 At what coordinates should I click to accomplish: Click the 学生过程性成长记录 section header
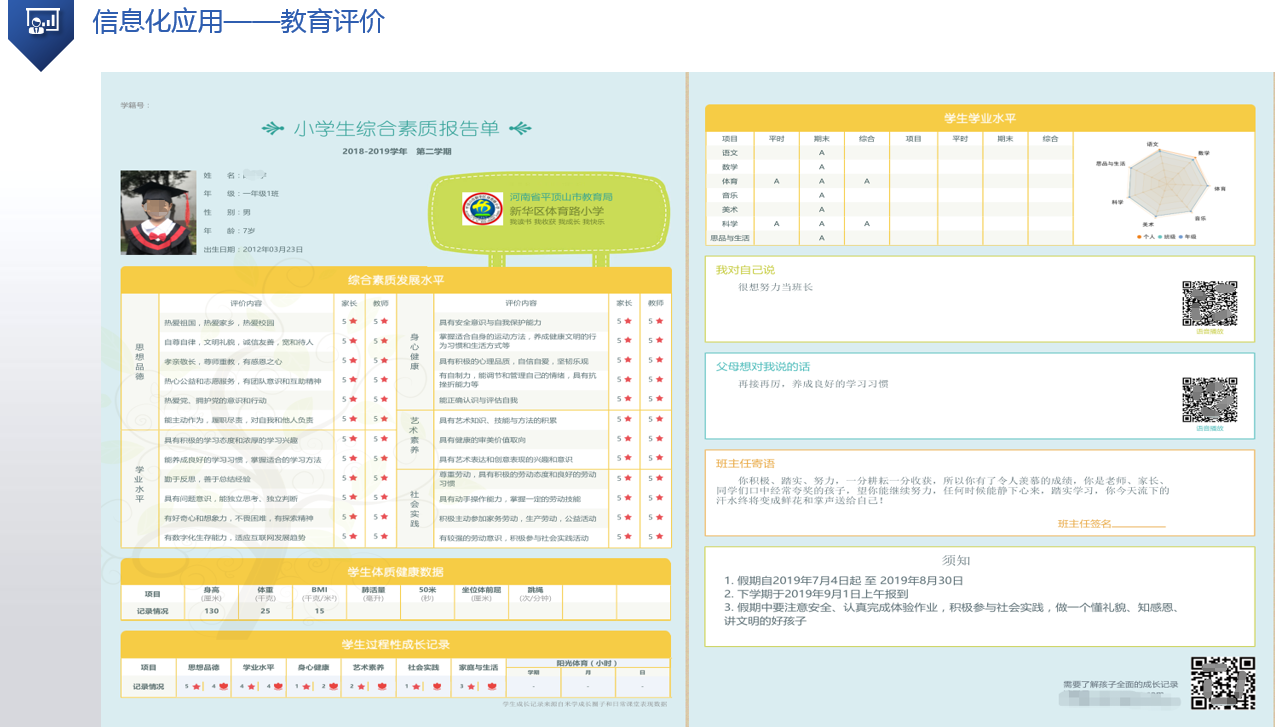(395, 644)
